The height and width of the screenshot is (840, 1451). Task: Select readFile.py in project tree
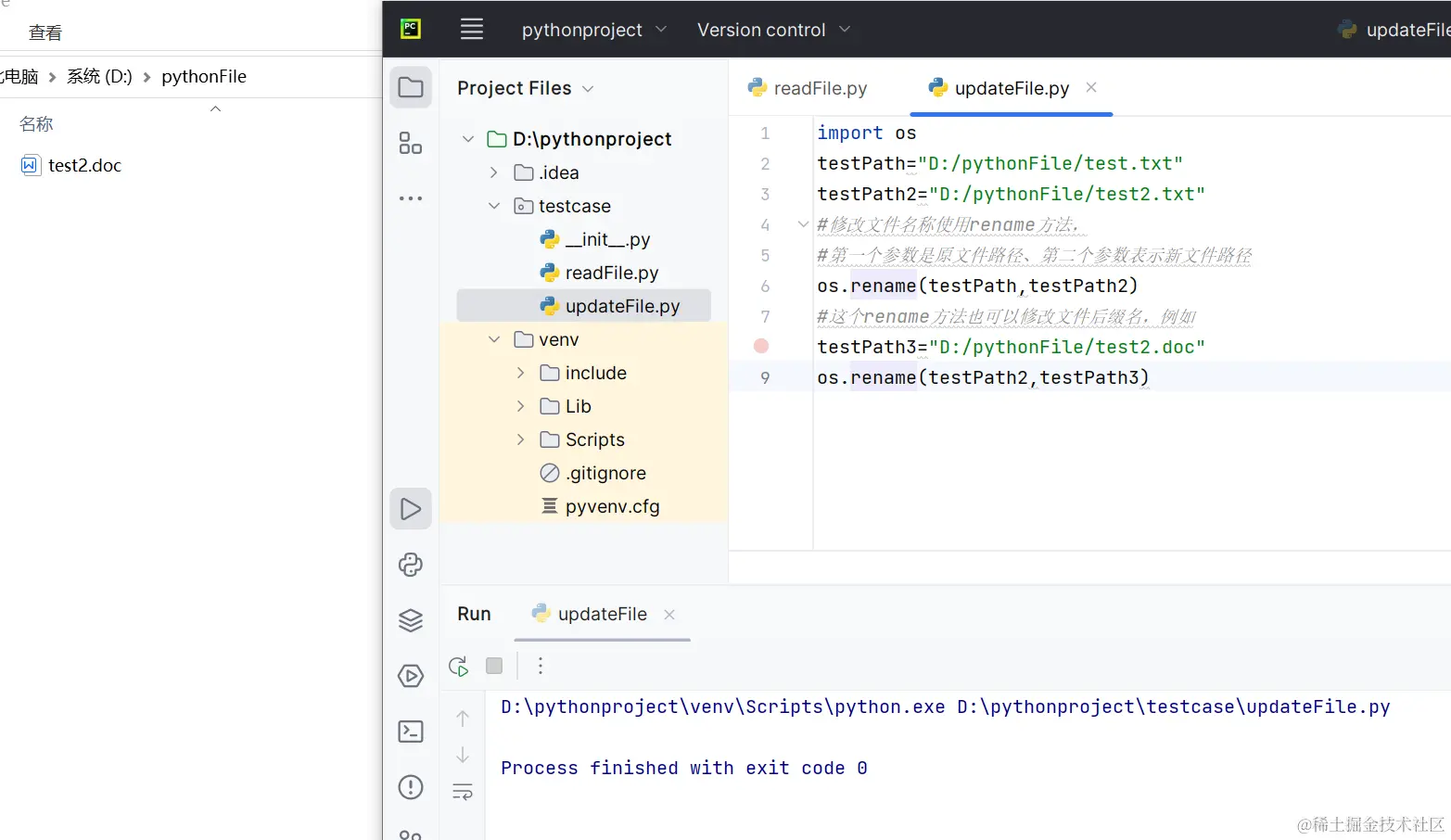point(599,273)
